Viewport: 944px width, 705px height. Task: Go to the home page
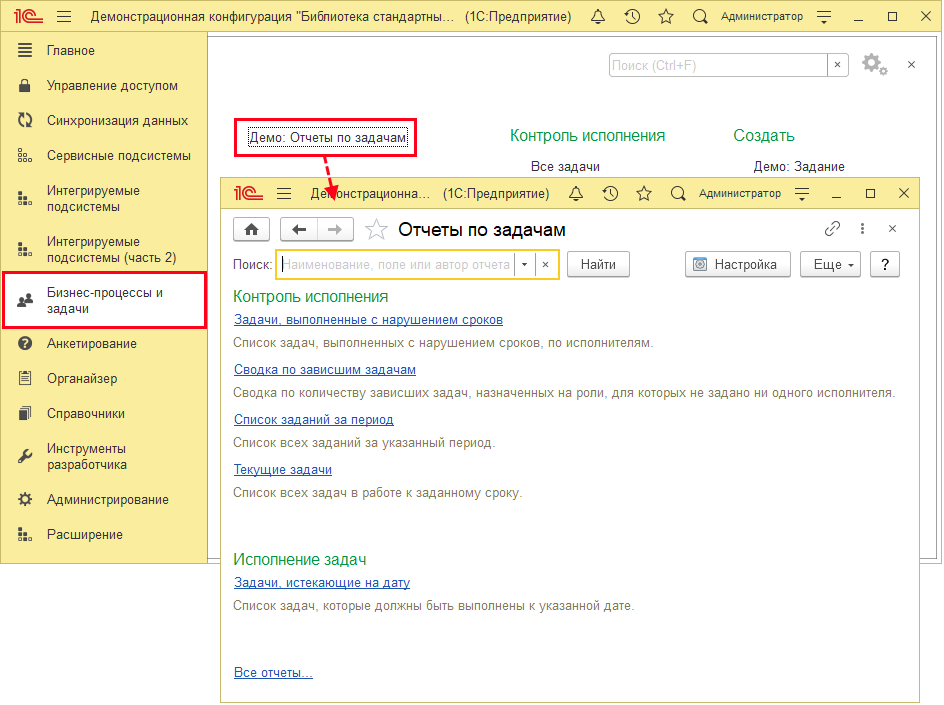(252, 229)
